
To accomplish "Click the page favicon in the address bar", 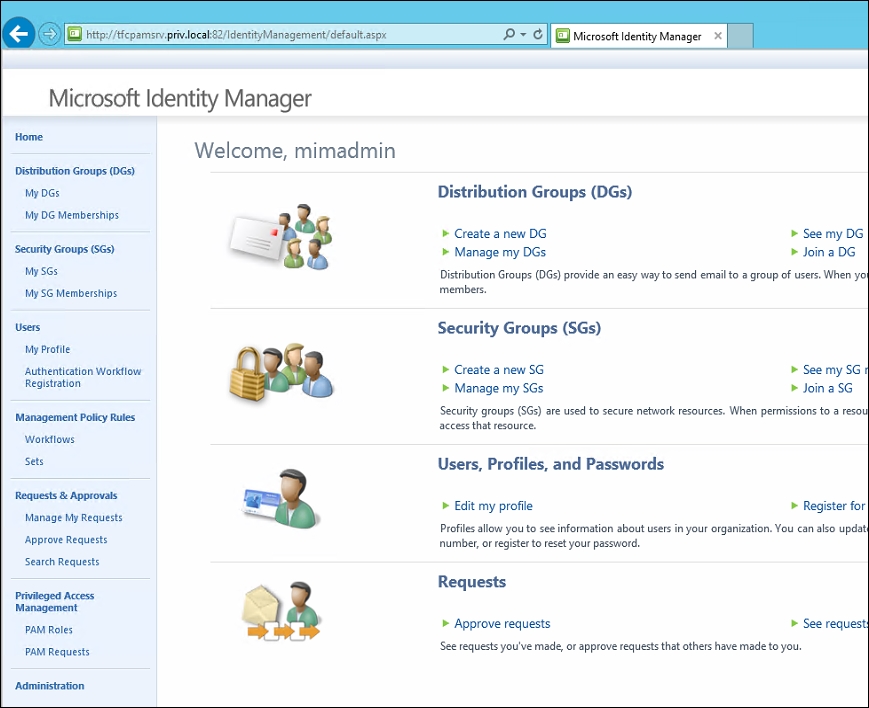I will click(x=74, y=34).
